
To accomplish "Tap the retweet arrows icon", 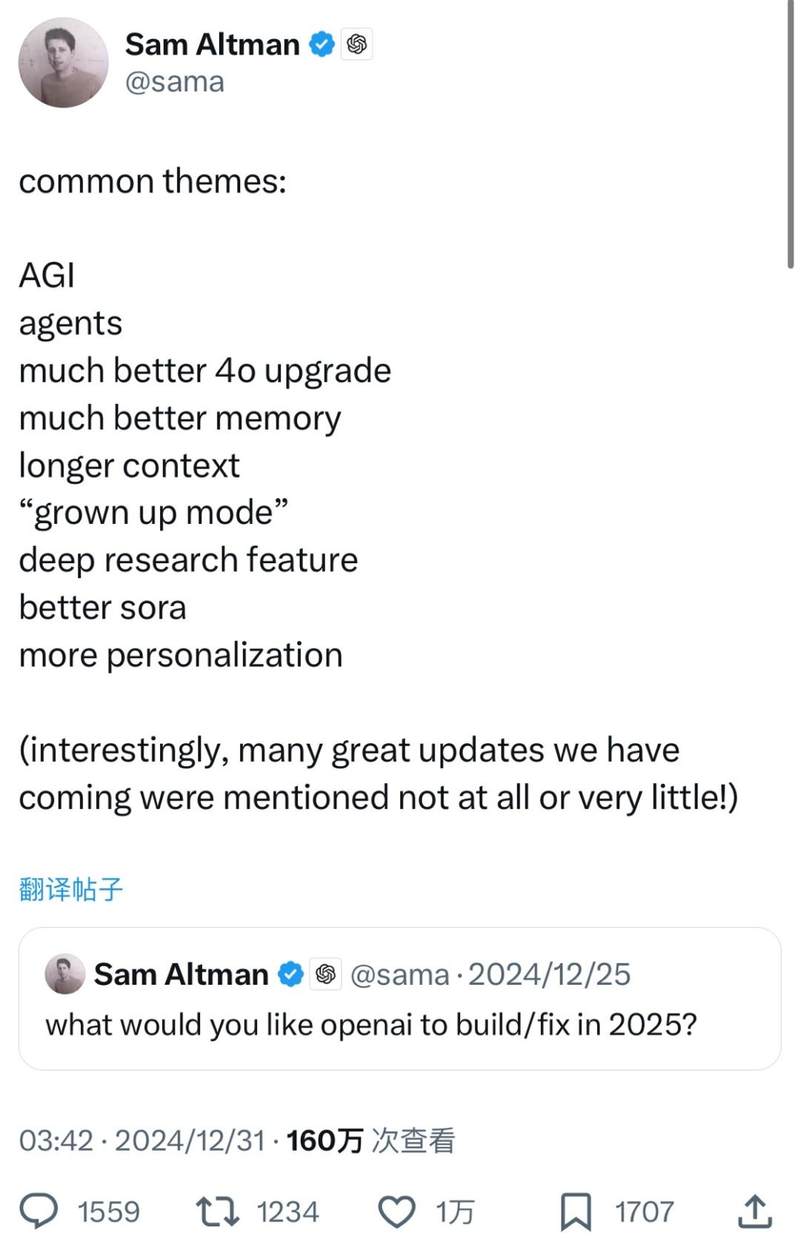I will (217, 1212).
